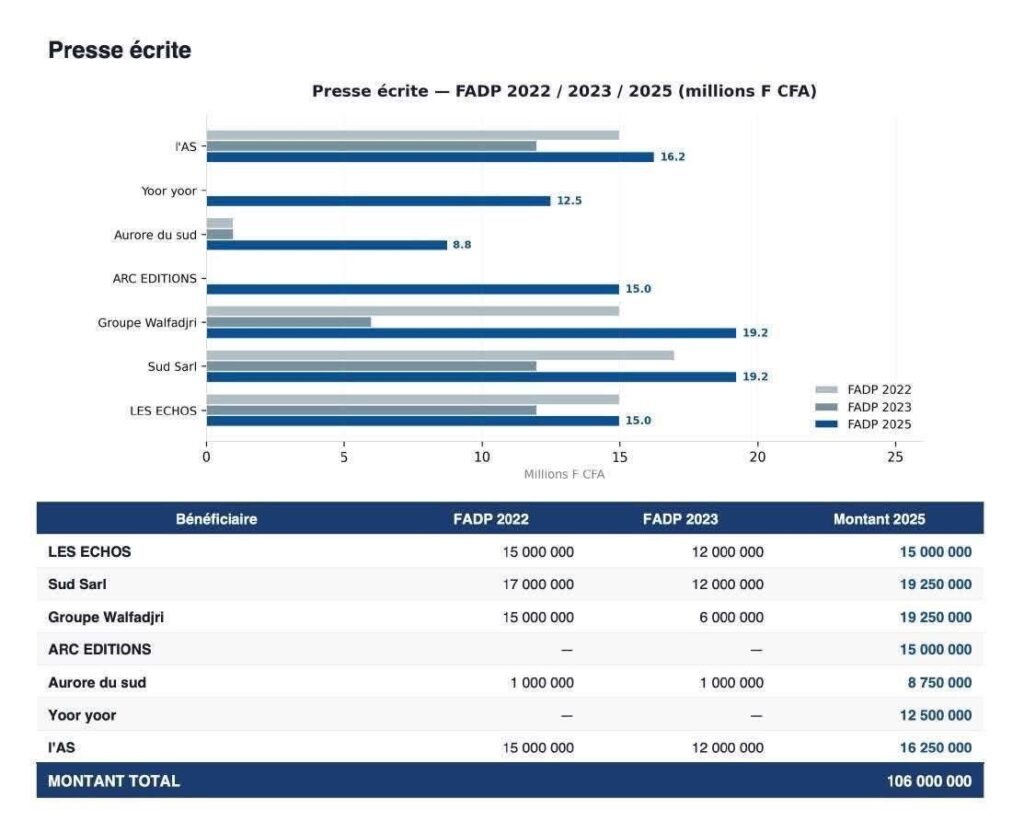1024x833 pixels.
Task: Select the l'AS 16.2 dark blue bar
Action: (x=430, y=157)
